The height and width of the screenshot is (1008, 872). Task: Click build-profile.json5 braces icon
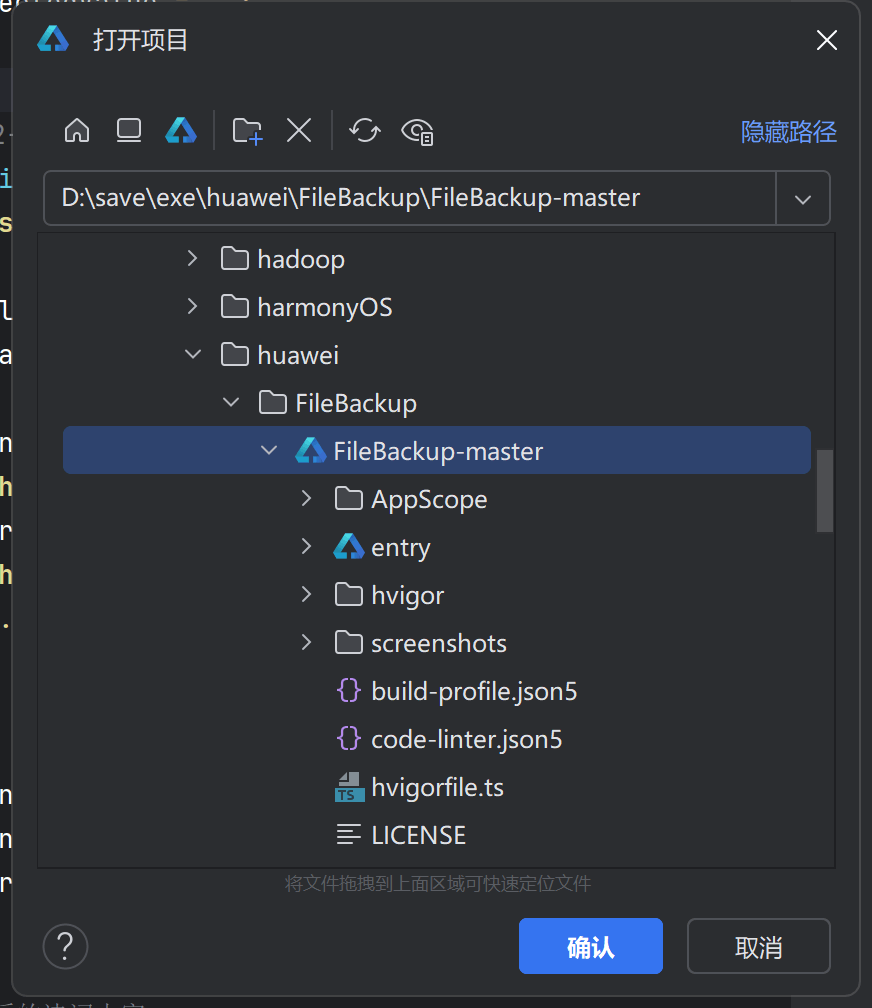[x=349, y=690]
